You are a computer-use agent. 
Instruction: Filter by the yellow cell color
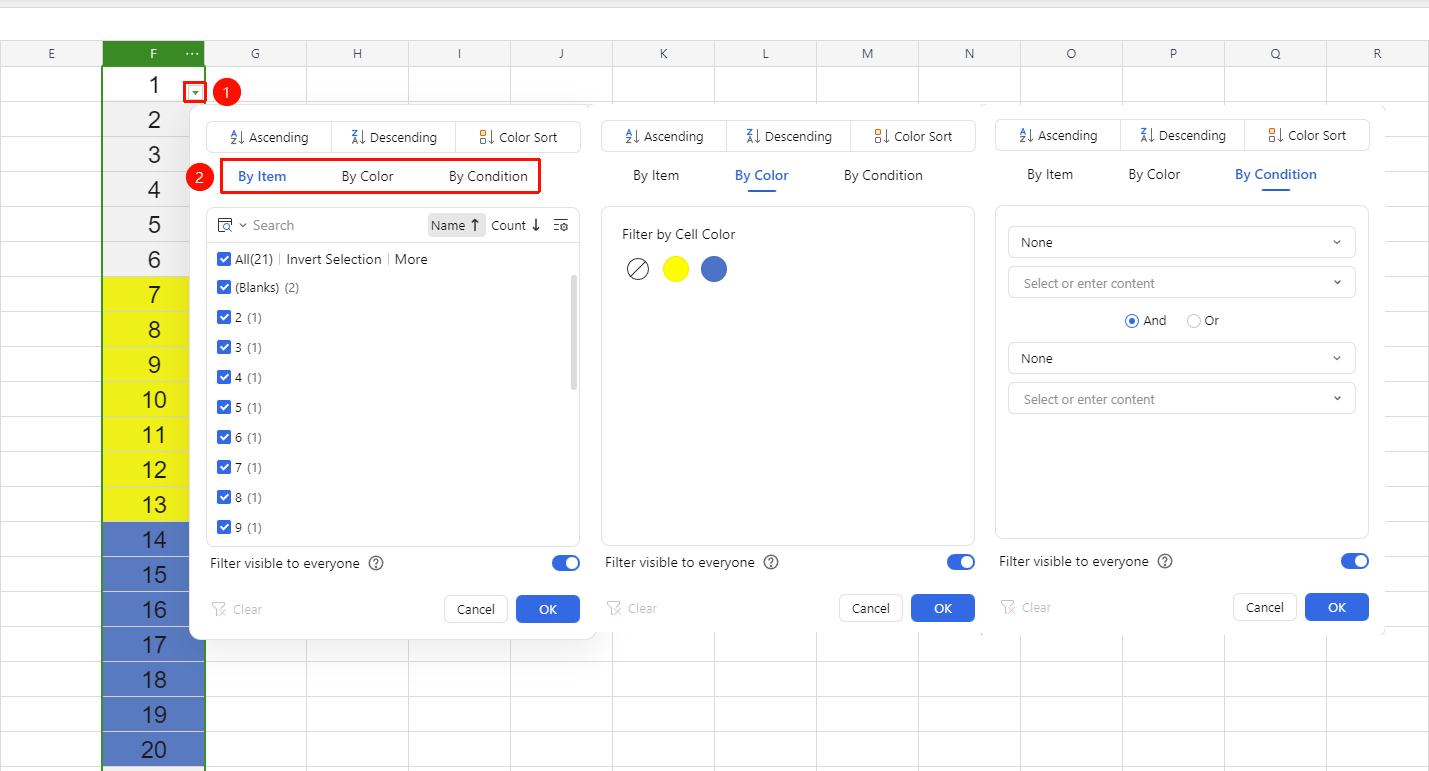coord(676,269)
